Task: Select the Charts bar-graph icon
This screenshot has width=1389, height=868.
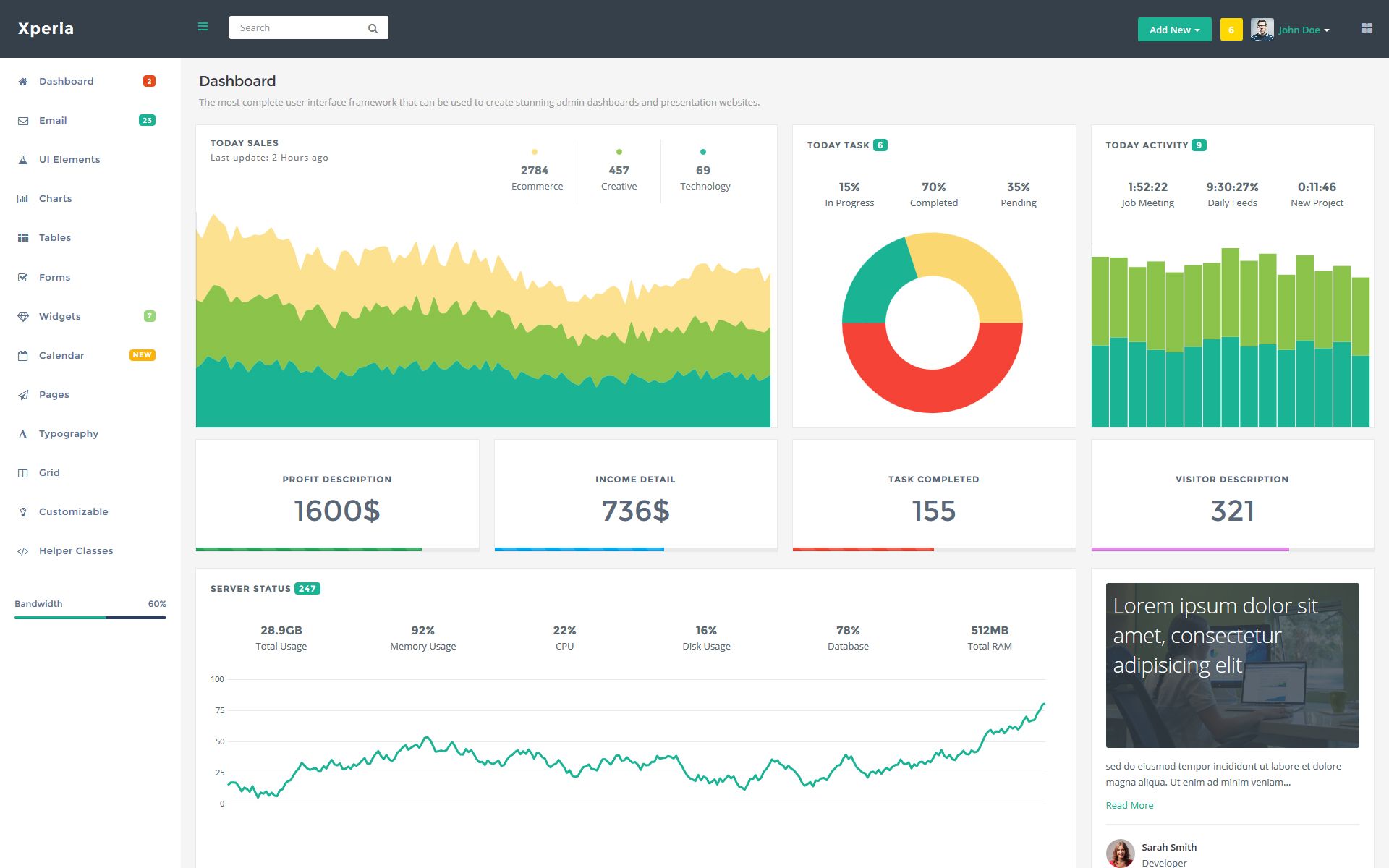Action: pyautogui.click(x=23, y=199)
